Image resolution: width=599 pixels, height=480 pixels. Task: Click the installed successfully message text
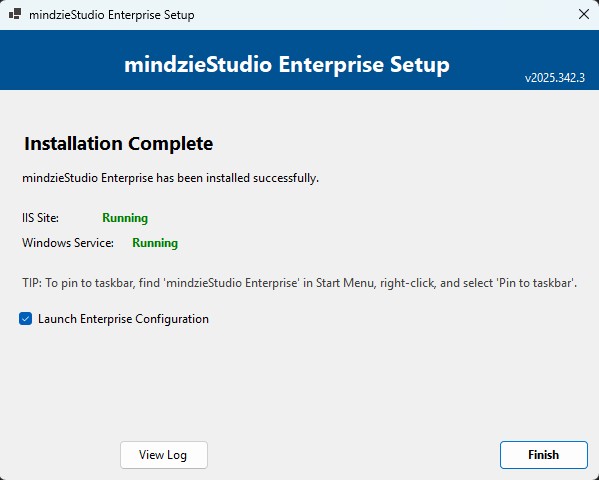click(x=170, y=178)
